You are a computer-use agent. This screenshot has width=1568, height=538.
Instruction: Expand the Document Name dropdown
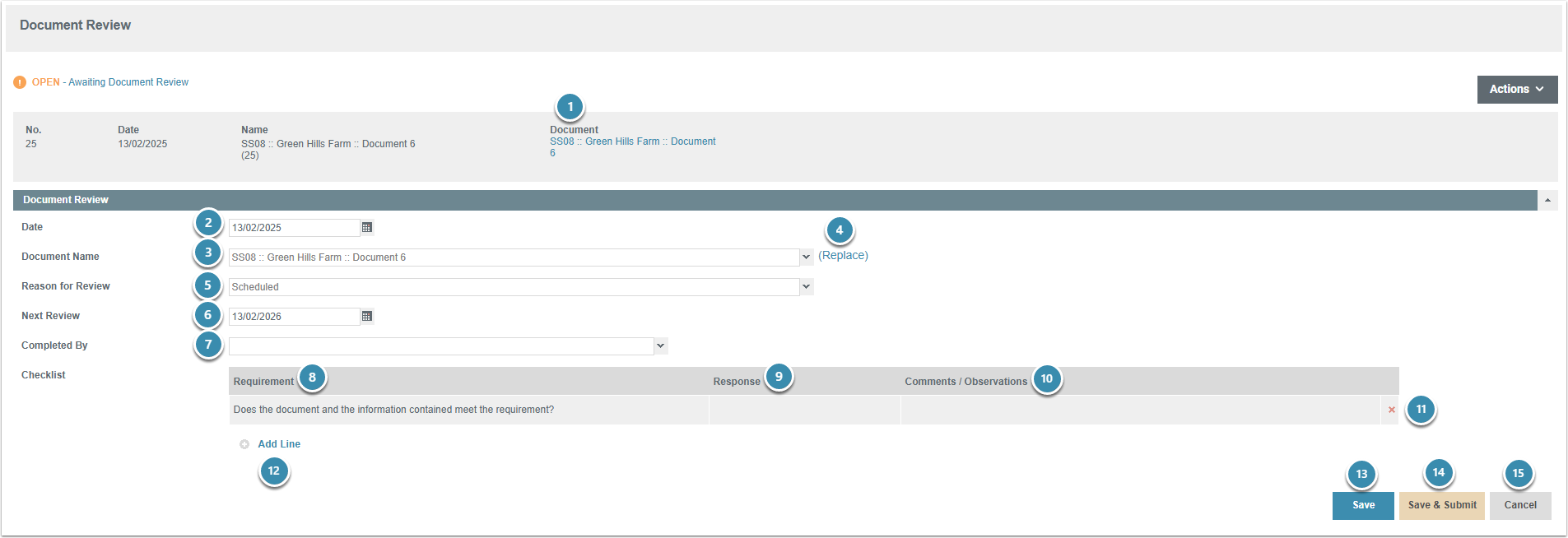point(806,257)
